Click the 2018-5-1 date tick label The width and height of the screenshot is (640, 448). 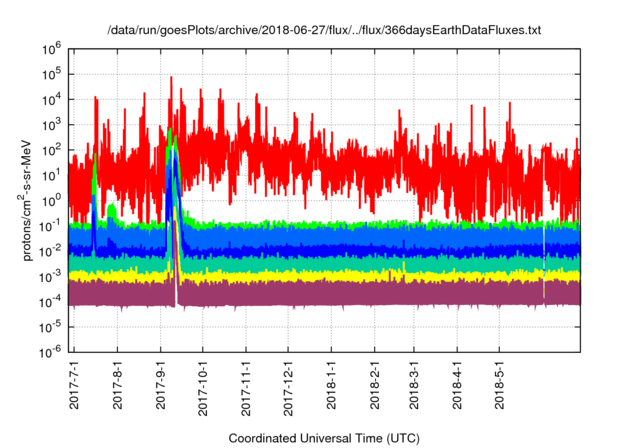click(500, 385)
